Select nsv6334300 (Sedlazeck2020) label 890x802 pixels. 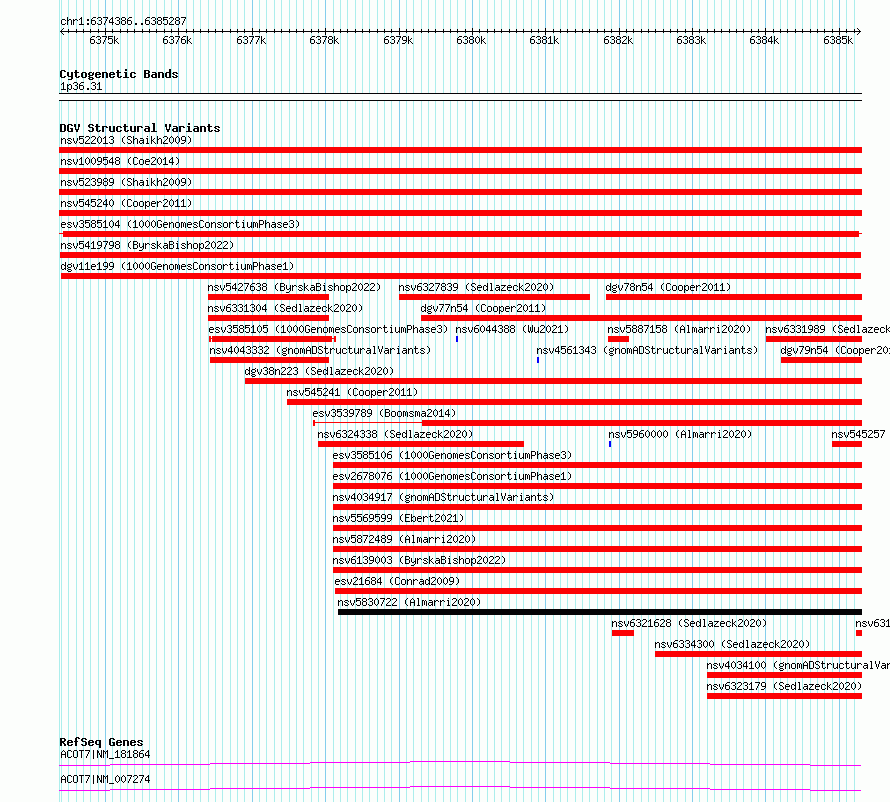(x=732, y=644)
